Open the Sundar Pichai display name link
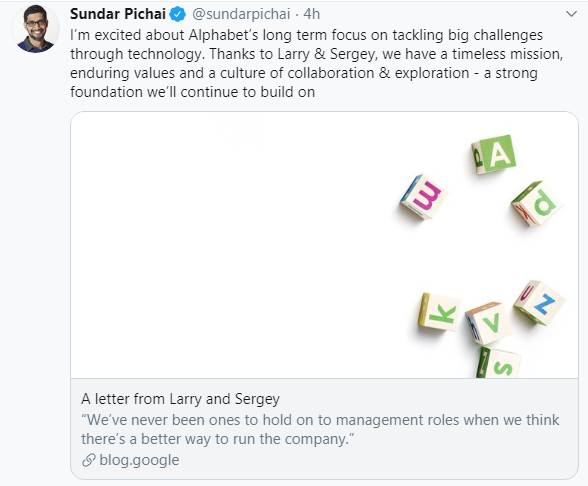This screenshot has height=486, width=588. point(118,14)
